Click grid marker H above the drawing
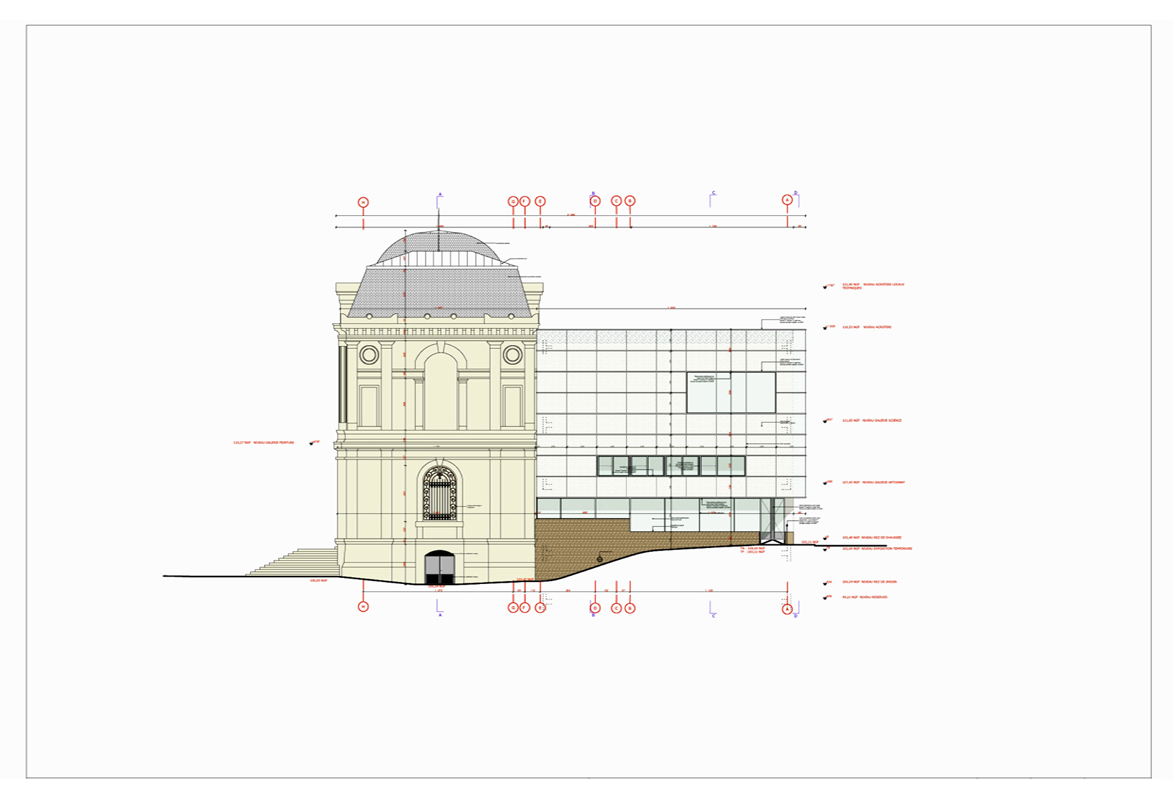 (363, 202)
